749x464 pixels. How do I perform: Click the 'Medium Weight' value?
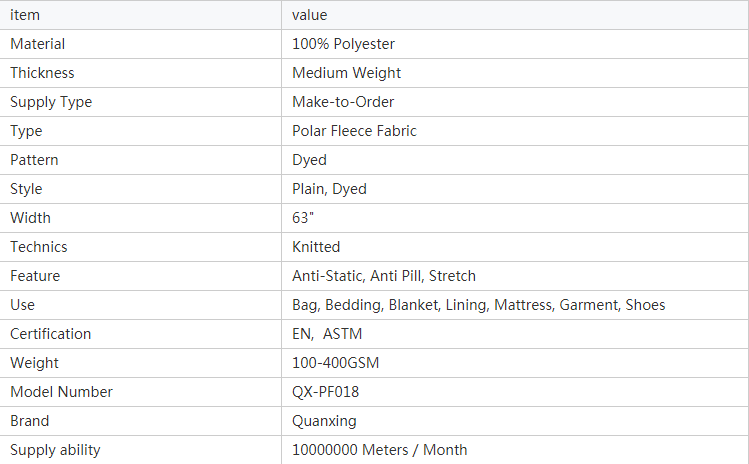click(x=346, y=73)
